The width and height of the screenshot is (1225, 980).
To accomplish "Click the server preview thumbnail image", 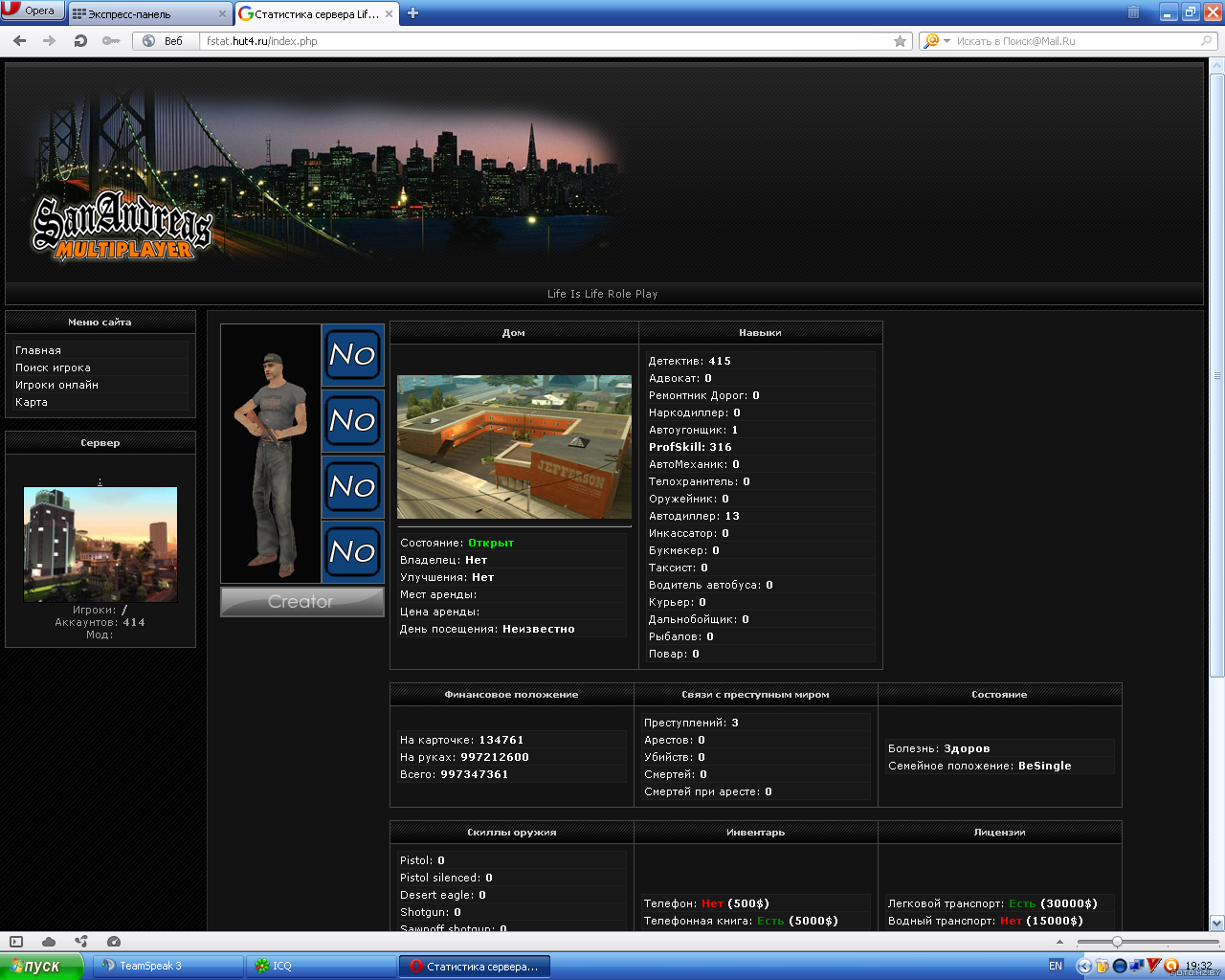I will [x=100, y=545].
